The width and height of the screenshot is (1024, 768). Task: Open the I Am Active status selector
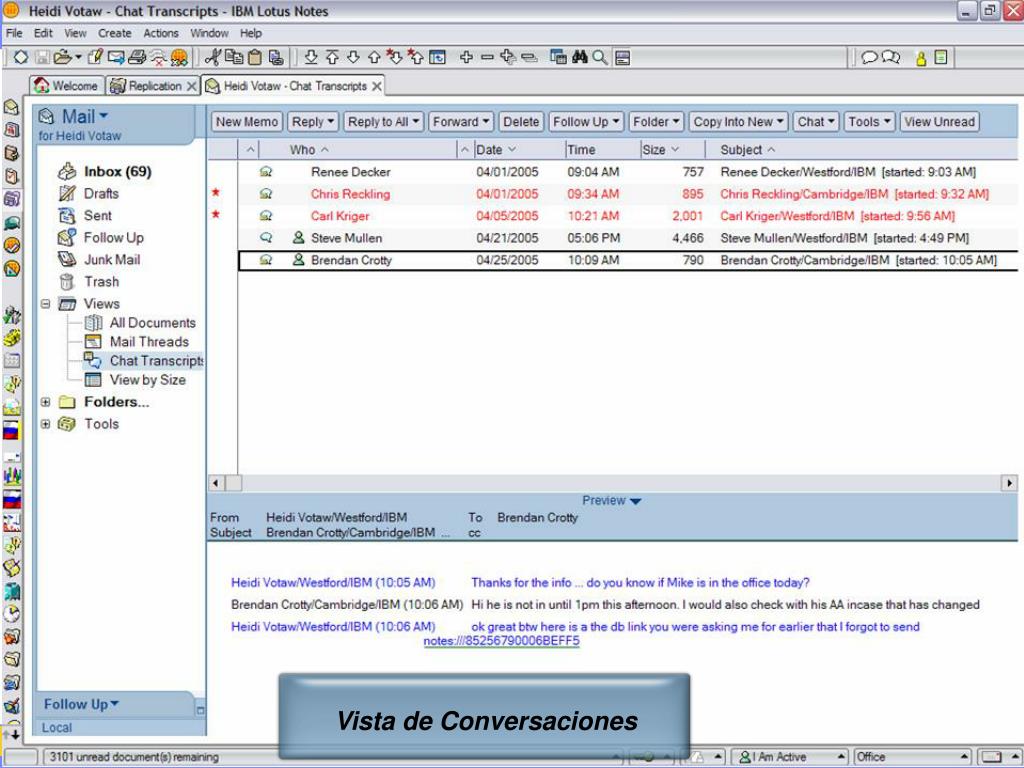point(789,756)
